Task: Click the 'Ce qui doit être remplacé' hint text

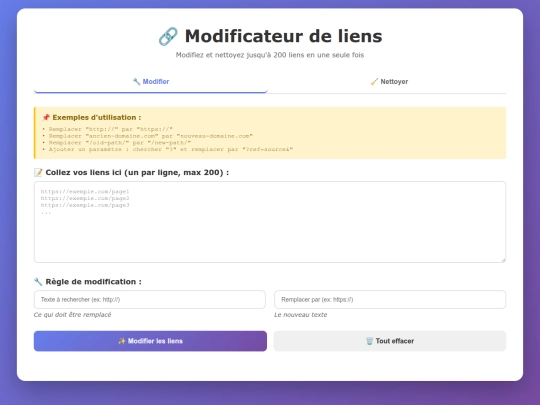Action: coord(73,314)
